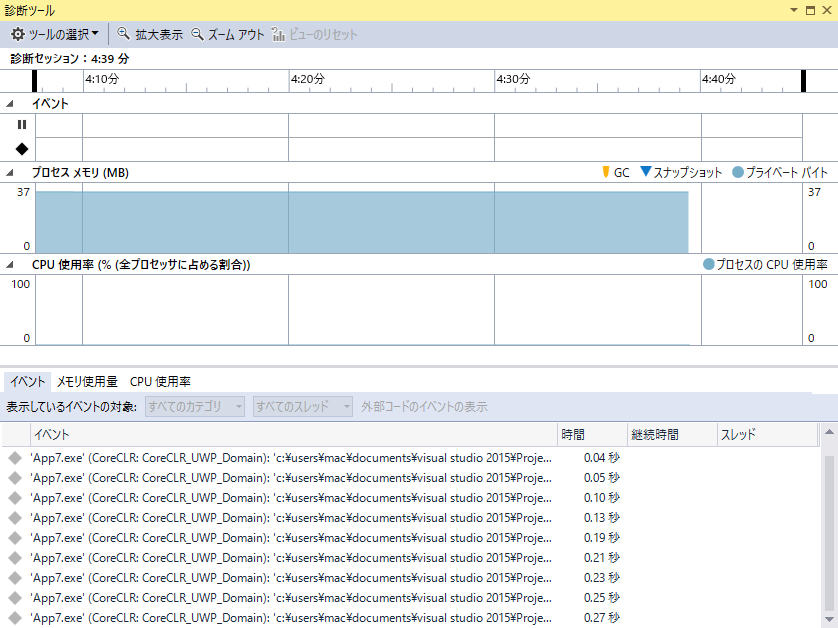The width and height of the screenshot is (838, 628).
Task: Click the diamond icon of the 0.27 秒 event
Action: [x=15, y=618]
